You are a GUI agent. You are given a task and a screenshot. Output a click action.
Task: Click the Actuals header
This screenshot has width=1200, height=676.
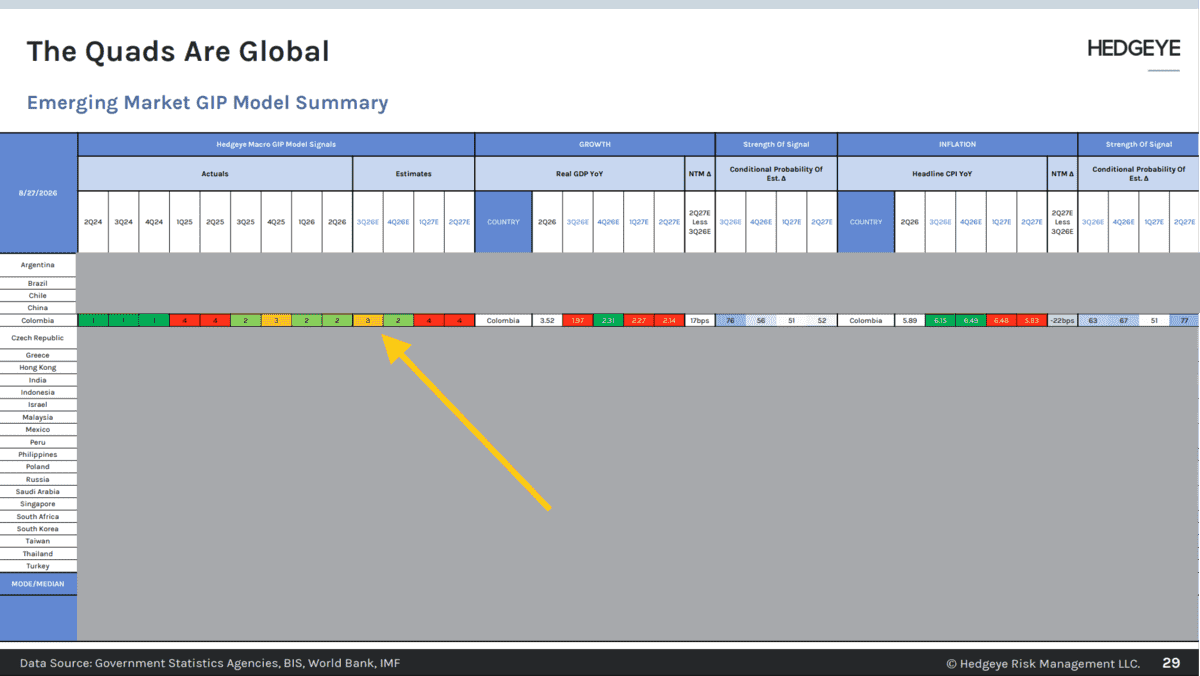click(x=215, y=173)
